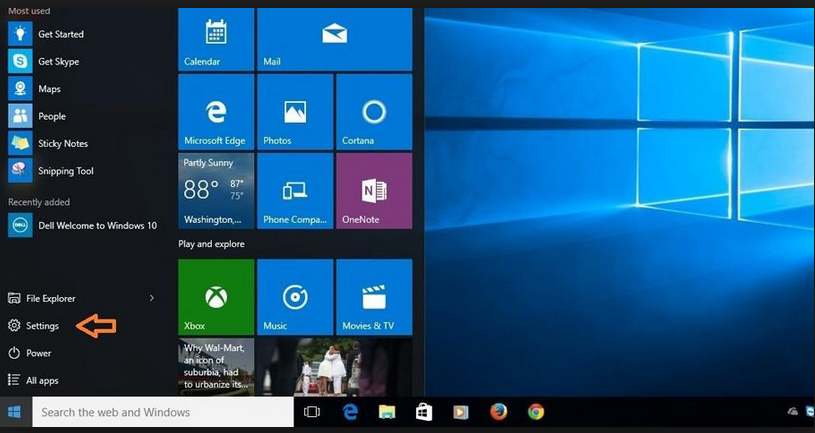The width and height of the screenshot is (815, 433).
Task: Launch the Microsoft Edge tile
Action: (216, 112)
